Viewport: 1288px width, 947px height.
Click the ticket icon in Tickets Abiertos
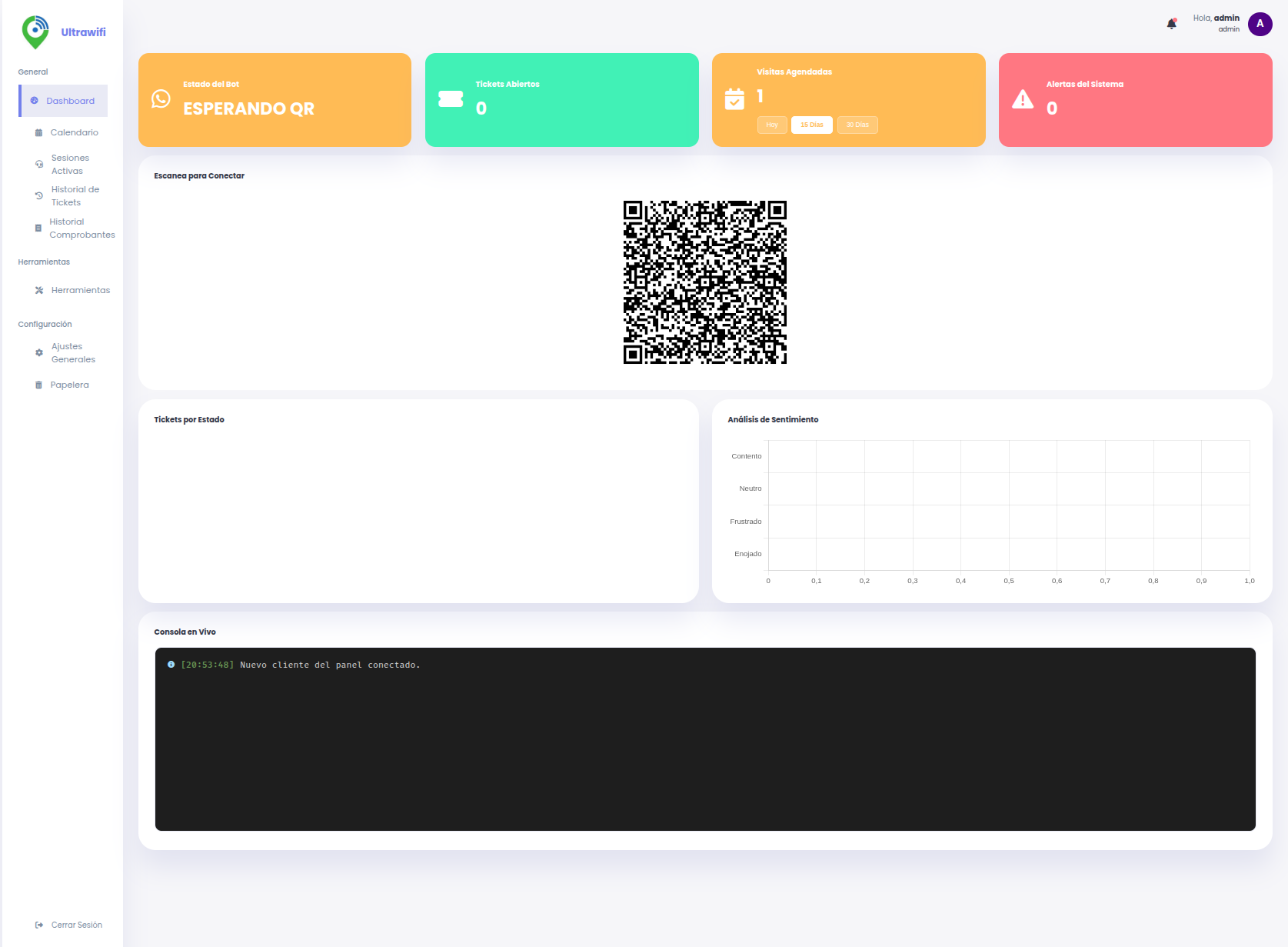click(451, 99)
